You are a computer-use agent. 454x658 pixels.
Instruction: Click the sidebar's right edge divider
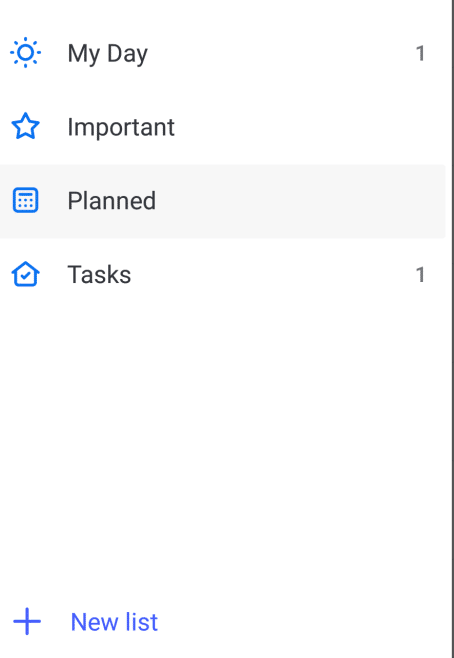click(x=451, y=329)
